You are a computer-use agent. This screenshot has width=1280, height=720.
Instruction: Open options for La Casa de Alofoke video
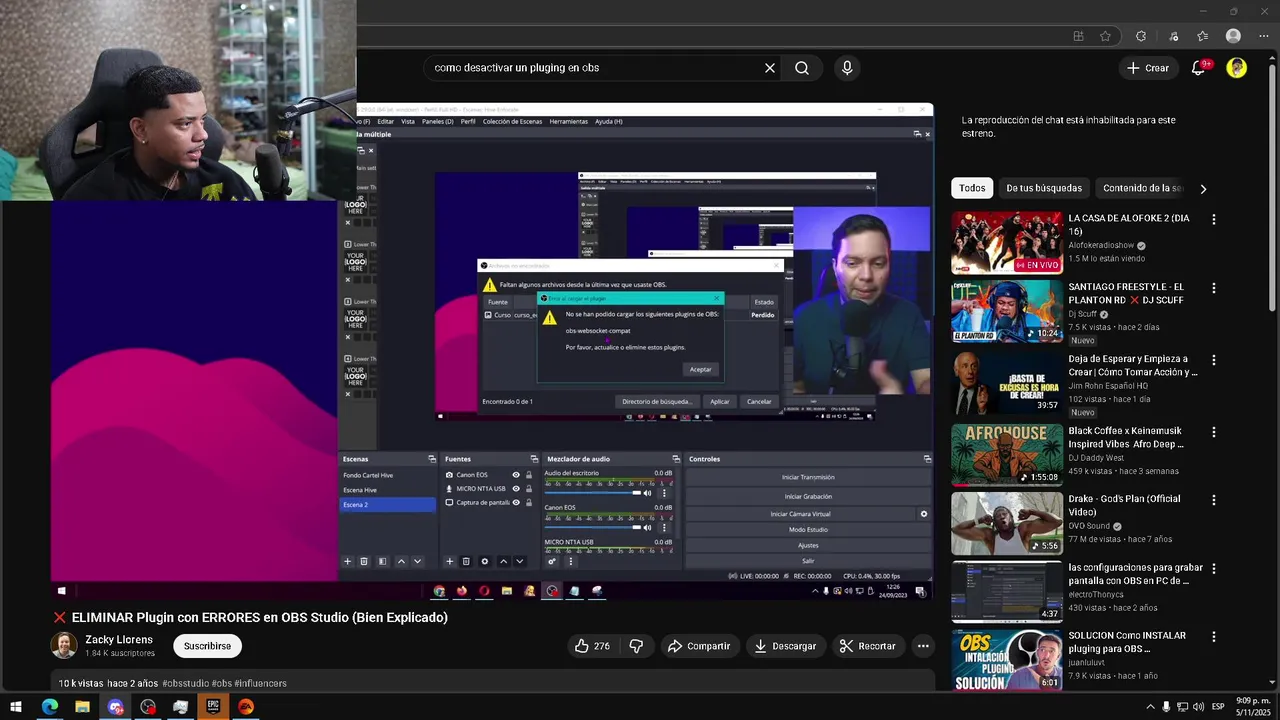coord(1214,219)
